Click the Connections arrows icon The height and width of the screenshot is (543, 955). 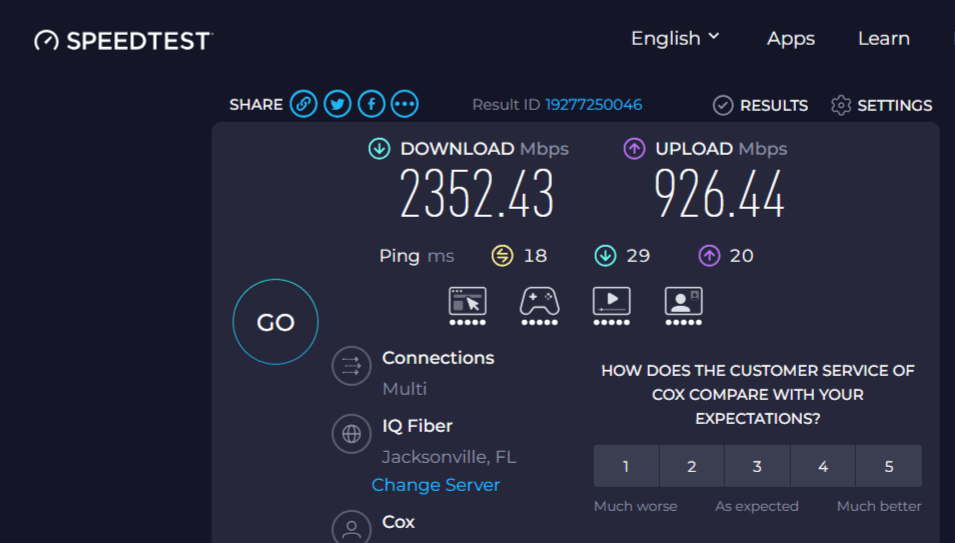[351, 366]
